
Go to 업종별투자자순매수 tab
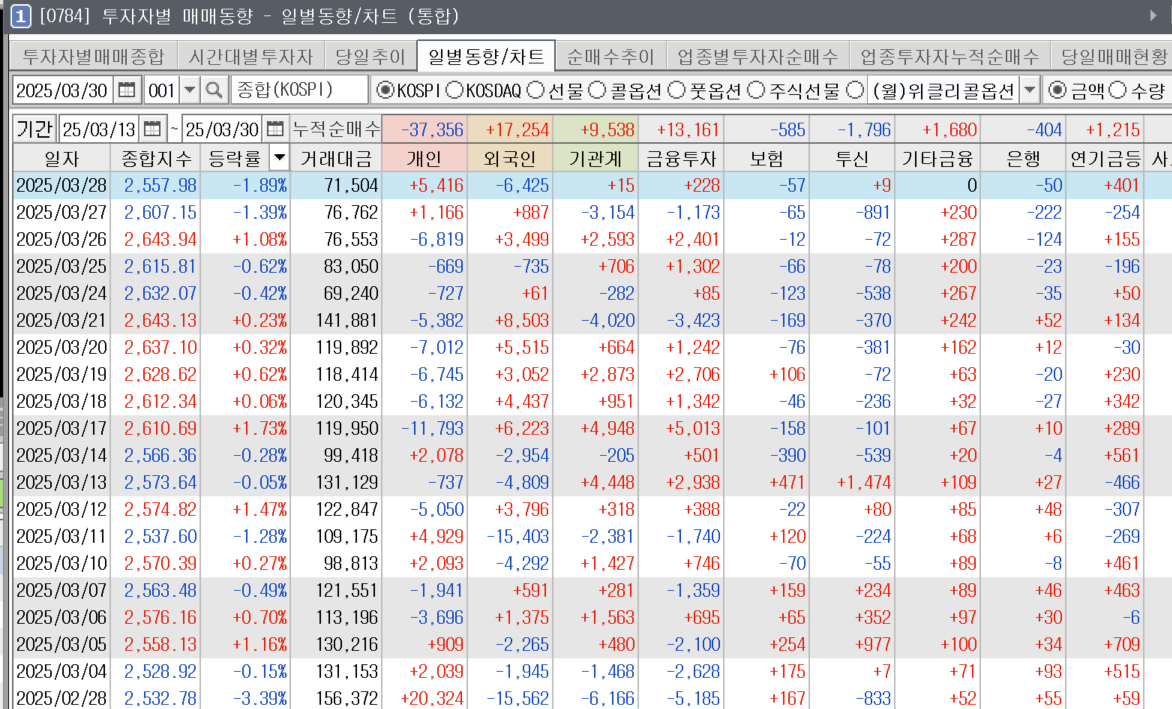tap(757, 56)
